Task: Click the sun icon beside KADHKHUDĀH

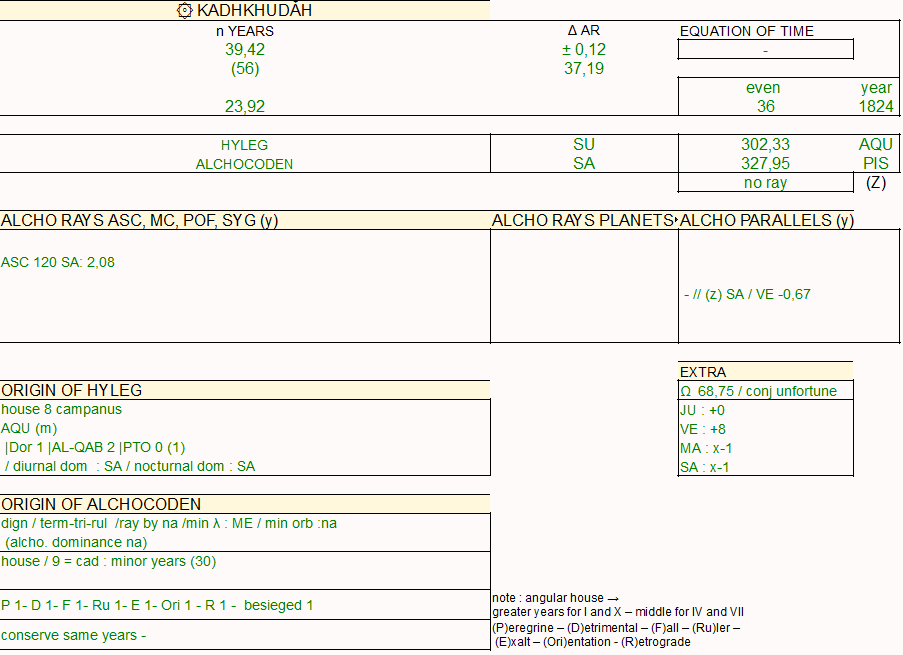Action: coord(184,10)
